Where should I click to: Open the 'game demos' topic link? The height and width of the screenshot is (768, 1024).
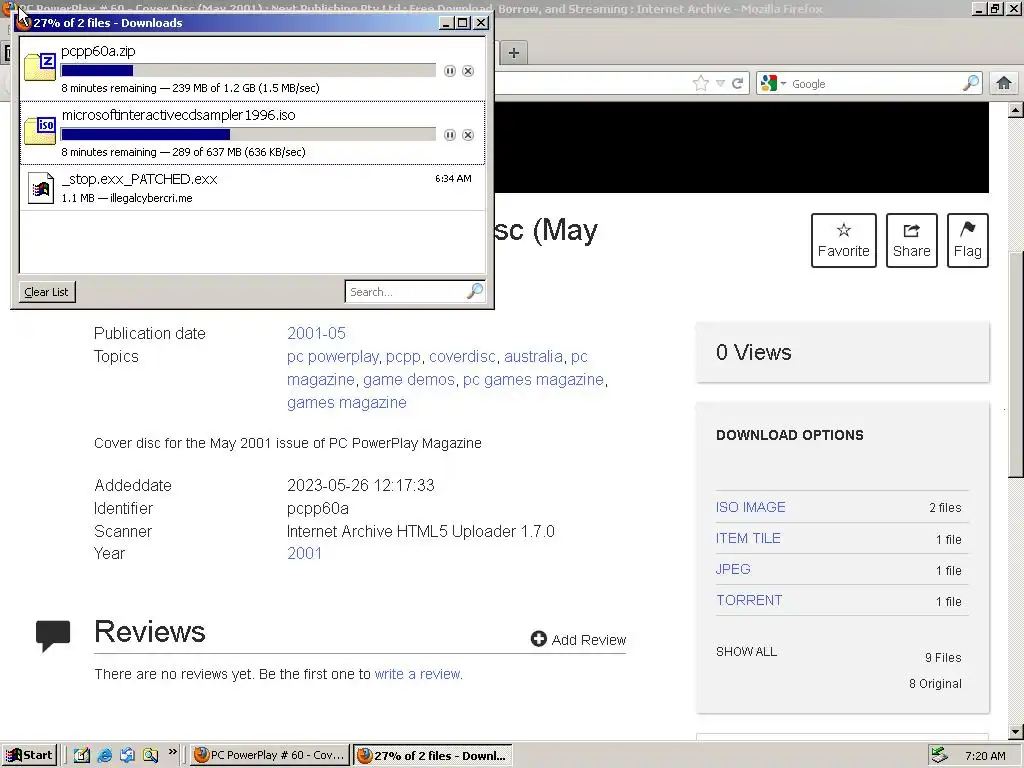click(409, 379)
